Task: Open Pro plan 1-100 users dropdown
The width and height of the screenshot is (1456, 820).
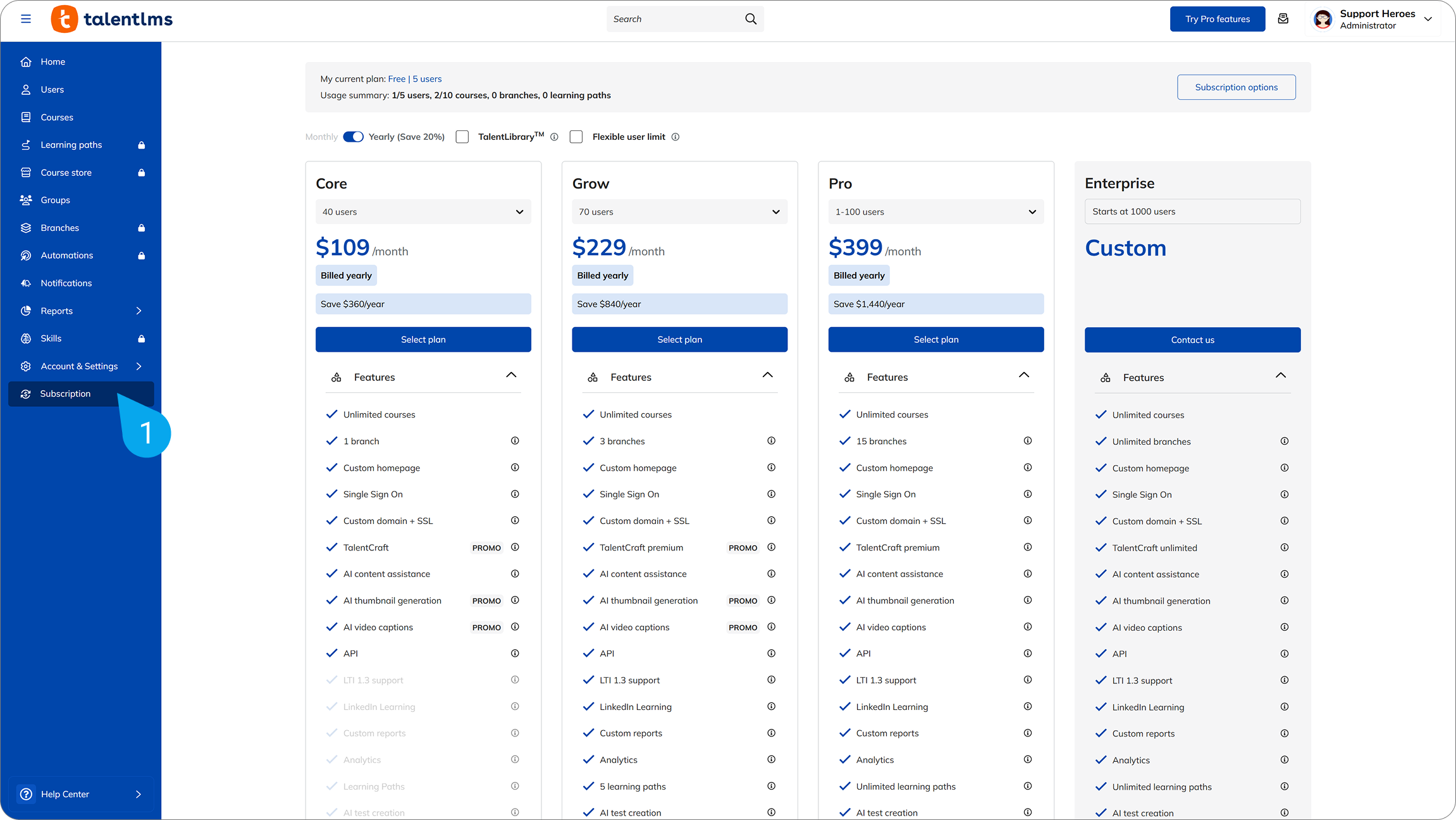Action: tap(935, 212)
